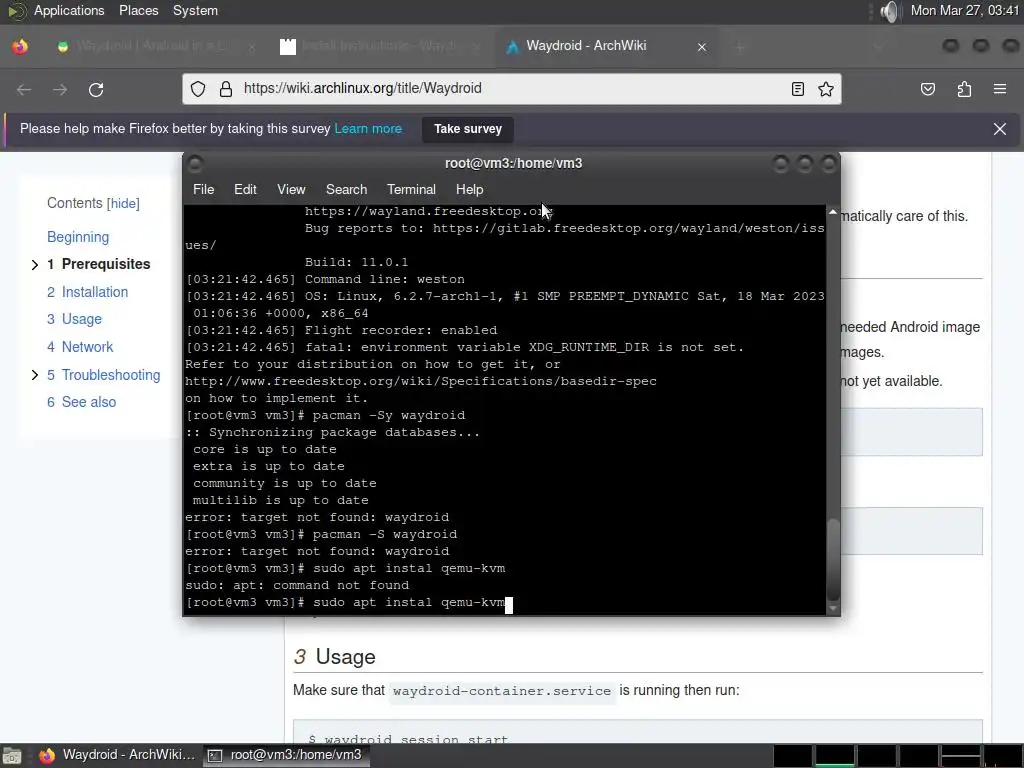Screen dimensions: 1024x768
Task: Click the padlock site security icon
Action: (226, 89)
